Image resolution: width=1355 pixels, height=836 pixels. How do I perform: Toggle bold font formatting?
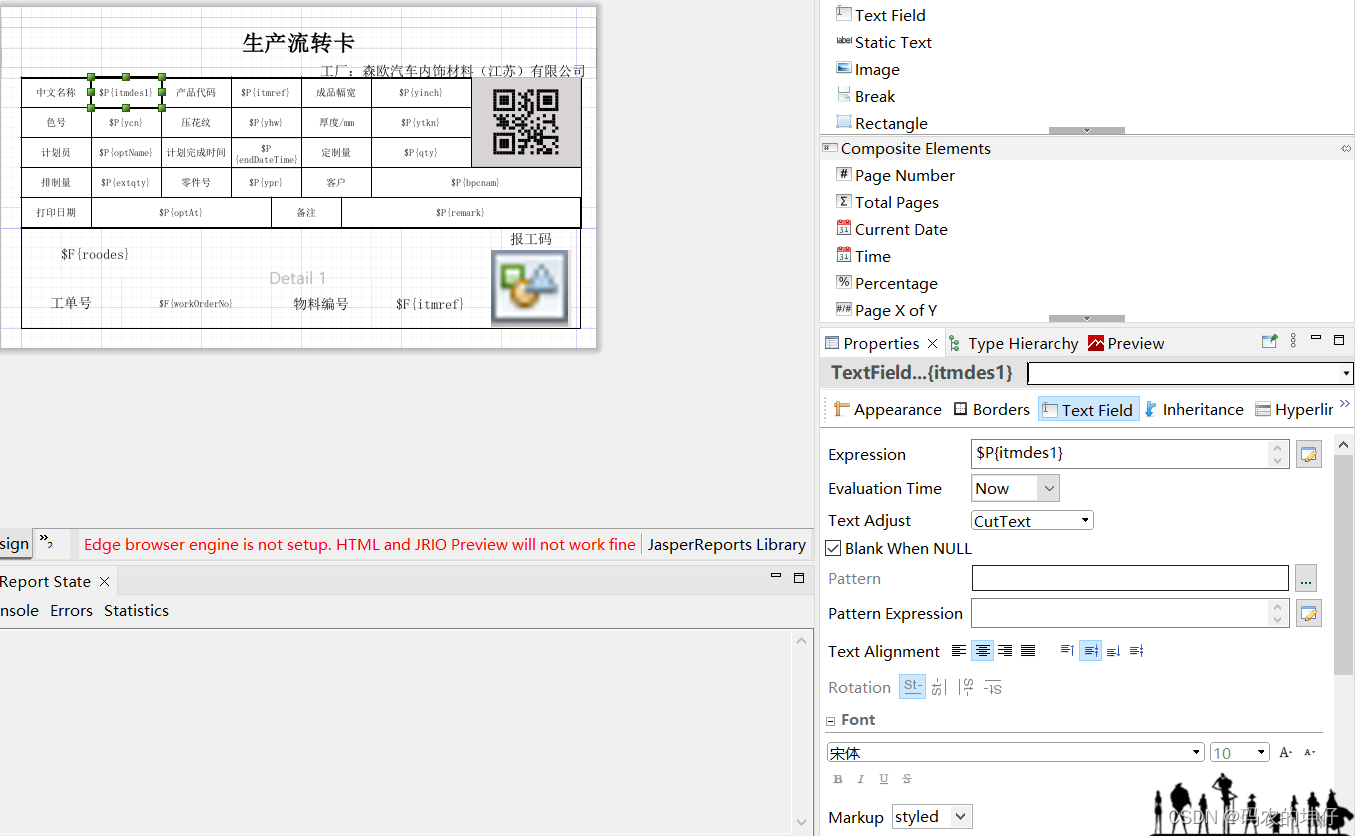coord(837,778)
